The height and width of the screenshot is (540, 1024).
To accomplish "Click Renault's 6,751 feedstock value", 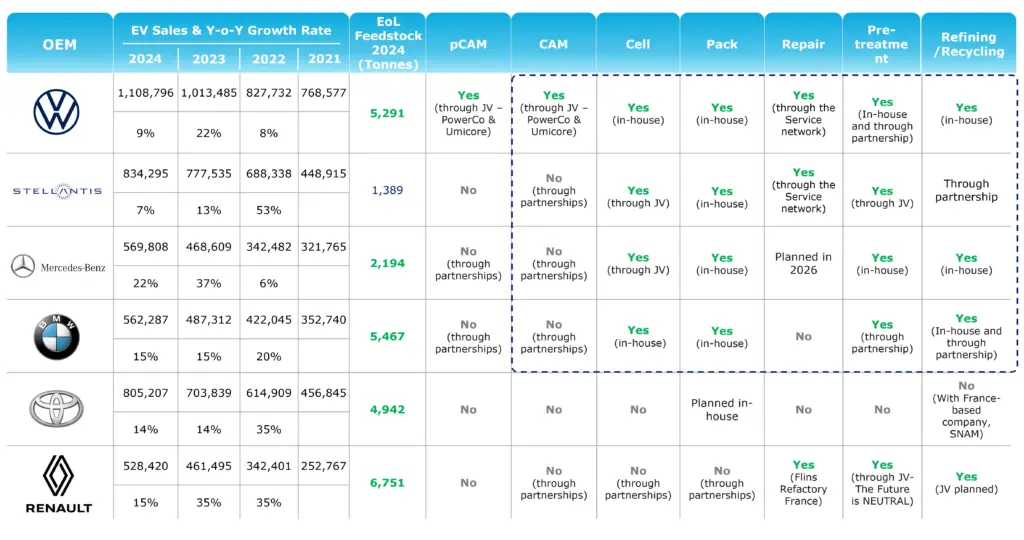I will pos(387,483).
